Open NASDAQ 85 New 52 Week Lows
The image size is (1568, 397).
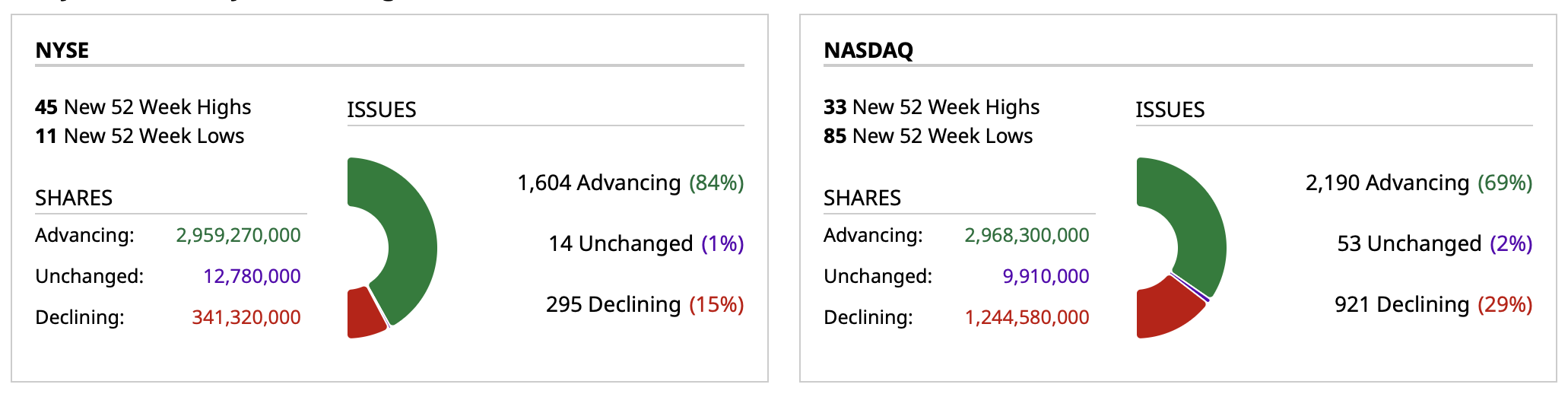pos(928,136)
